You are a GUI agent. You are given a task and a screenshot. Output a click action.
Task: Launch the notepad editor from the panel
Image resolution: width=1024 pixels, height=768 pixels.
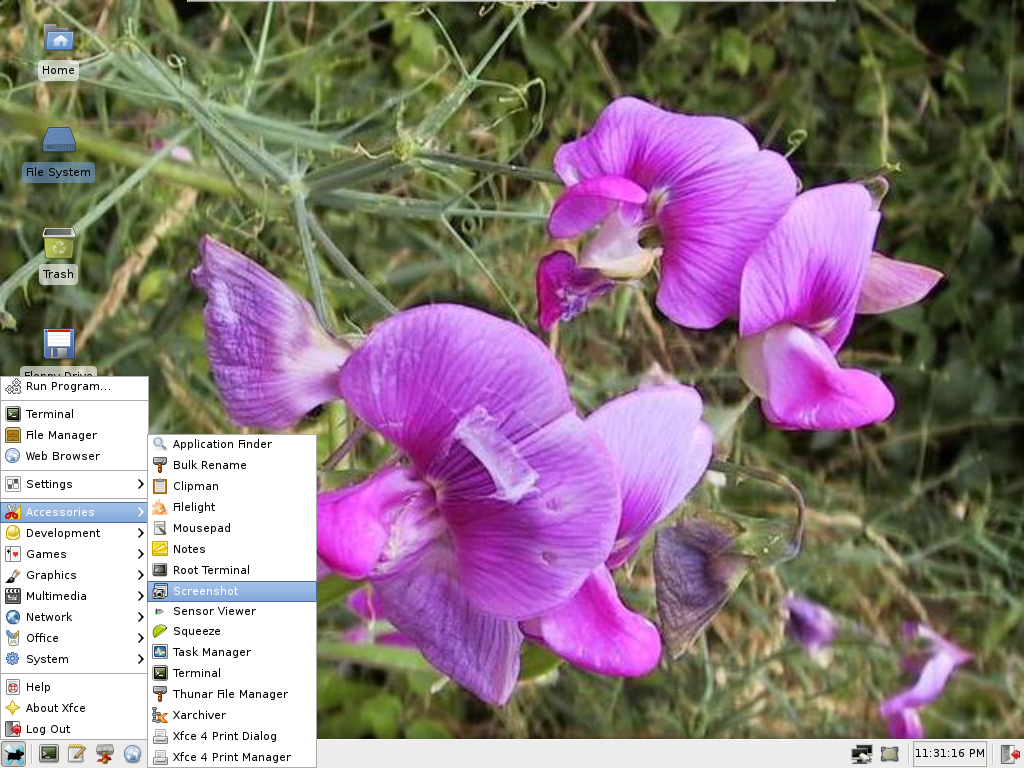(76, 754)
